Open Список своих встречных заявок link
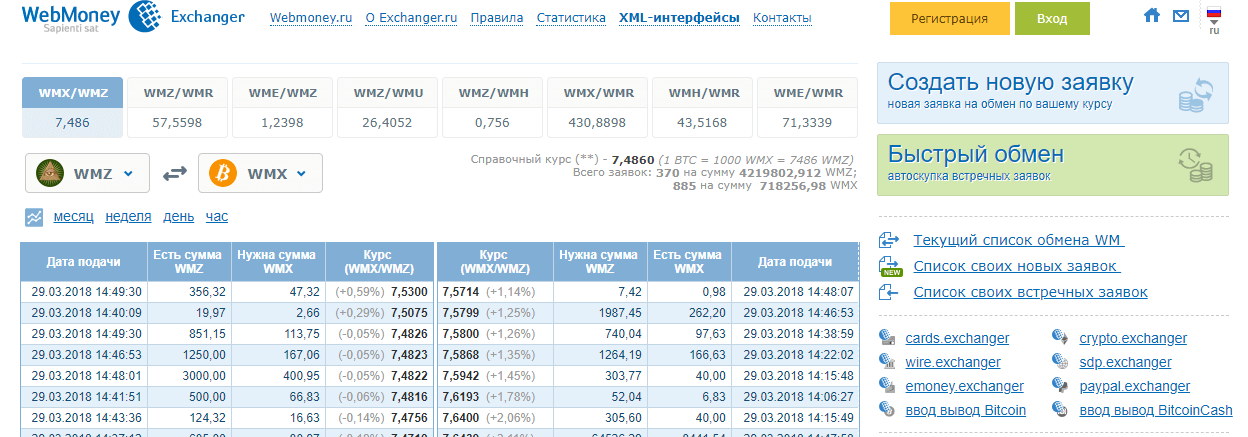This screenshot has height=437, width=1248. 1031,292
